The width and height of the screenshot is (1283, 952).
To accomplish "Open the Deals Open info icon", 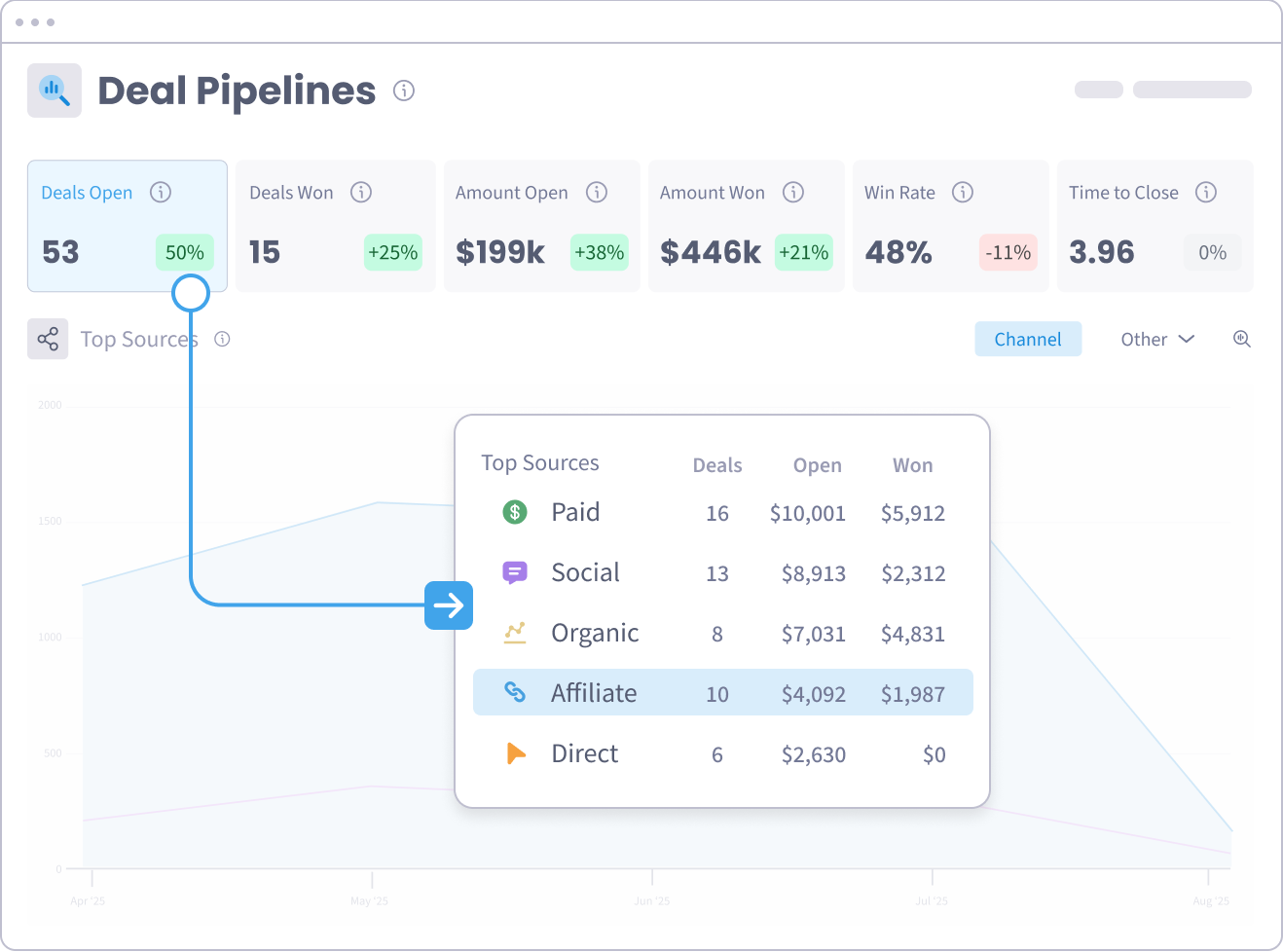I will click(161, 192).
